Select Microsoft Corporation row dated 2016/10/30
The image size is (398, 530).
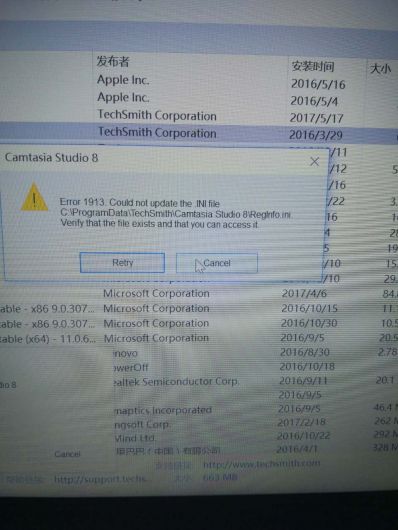point(199,323)
